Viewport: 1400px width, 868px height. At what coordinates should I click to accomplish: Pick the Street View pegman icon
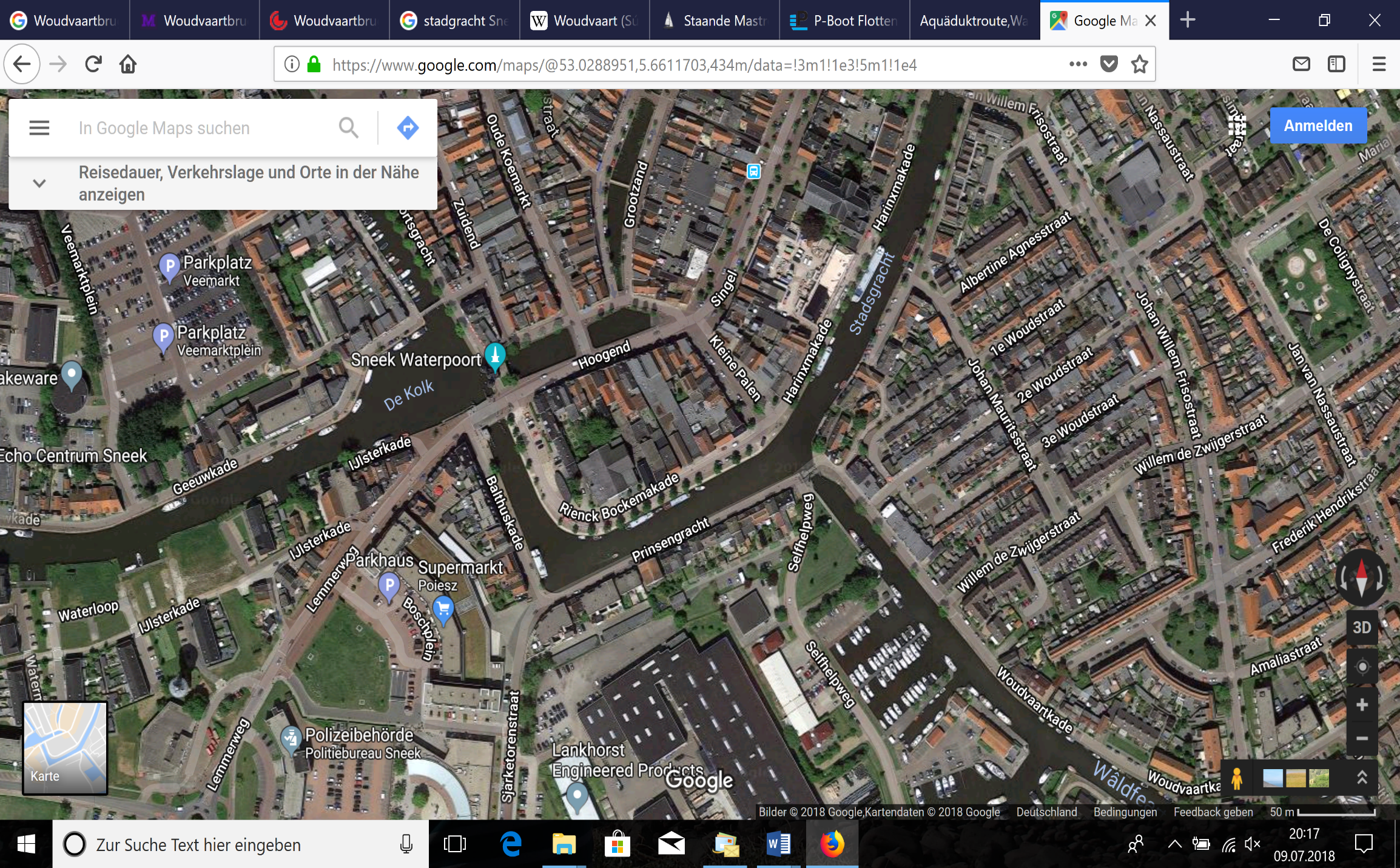(1236, 778)
